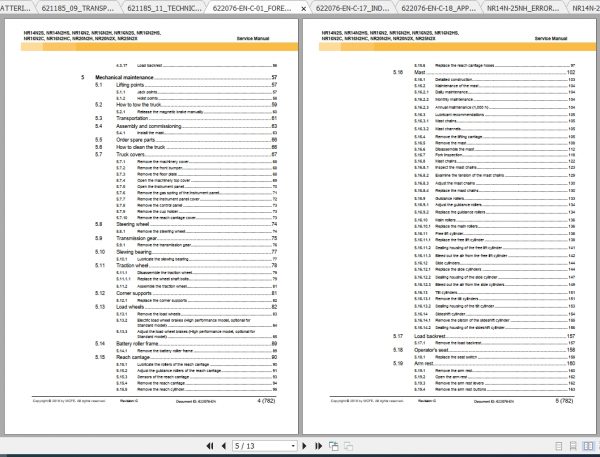This screenshot has height=457, width=600.
Task: Open the page number dropdown arrow
Action: point(293,446)
